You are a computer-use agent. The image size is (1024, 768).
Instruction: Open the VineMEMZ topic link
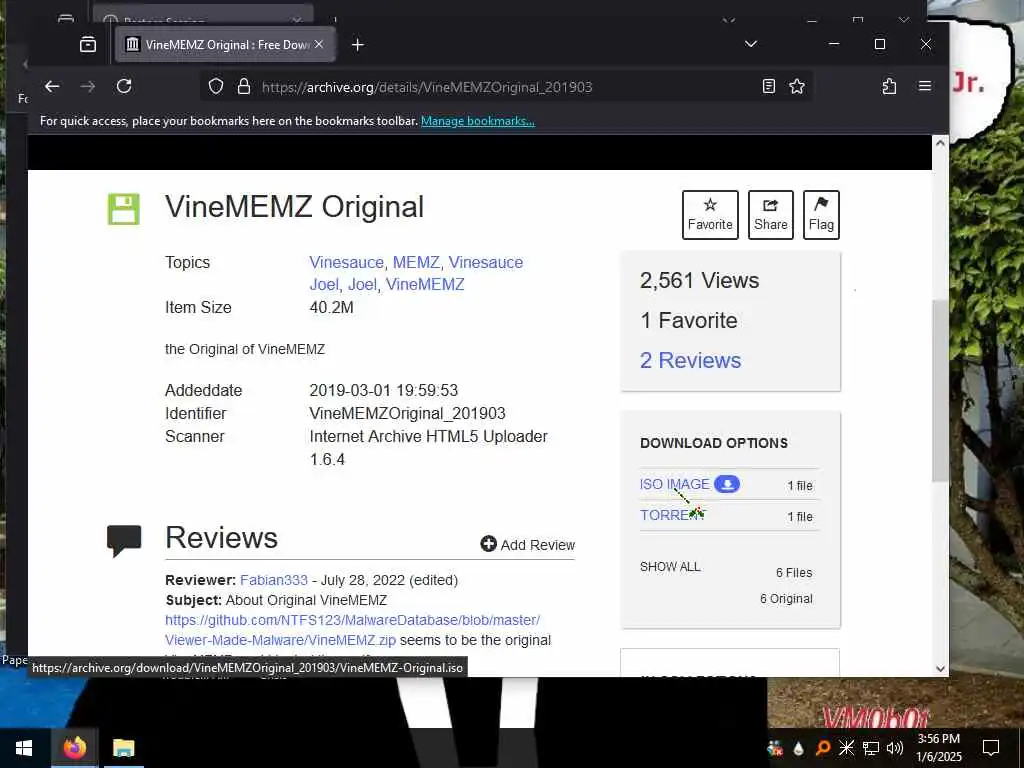click(x=425, y=285)
